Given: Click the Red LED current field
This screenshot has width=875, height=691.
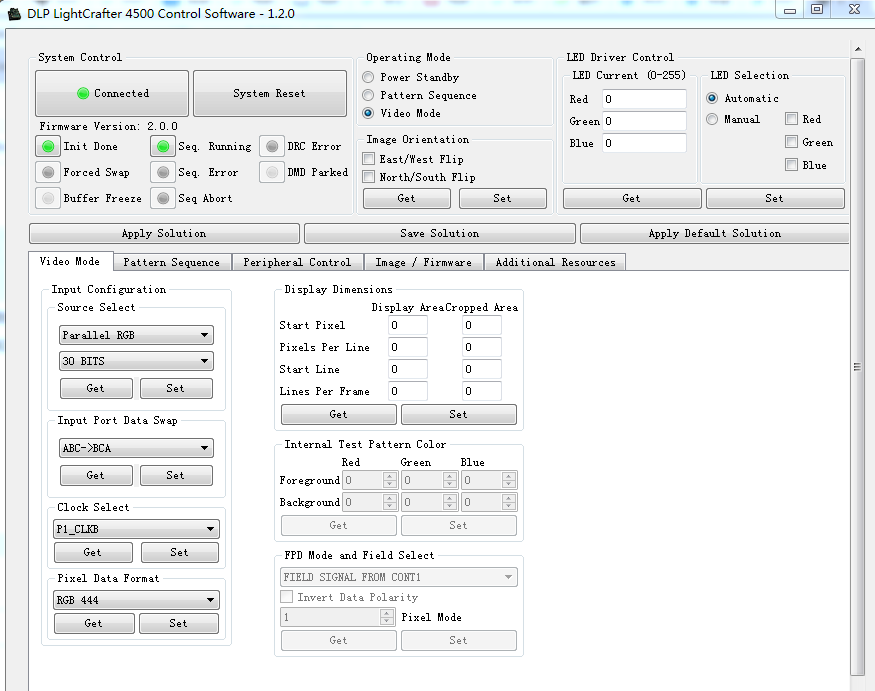Looking at the screenshot, I should pos(645,99).
